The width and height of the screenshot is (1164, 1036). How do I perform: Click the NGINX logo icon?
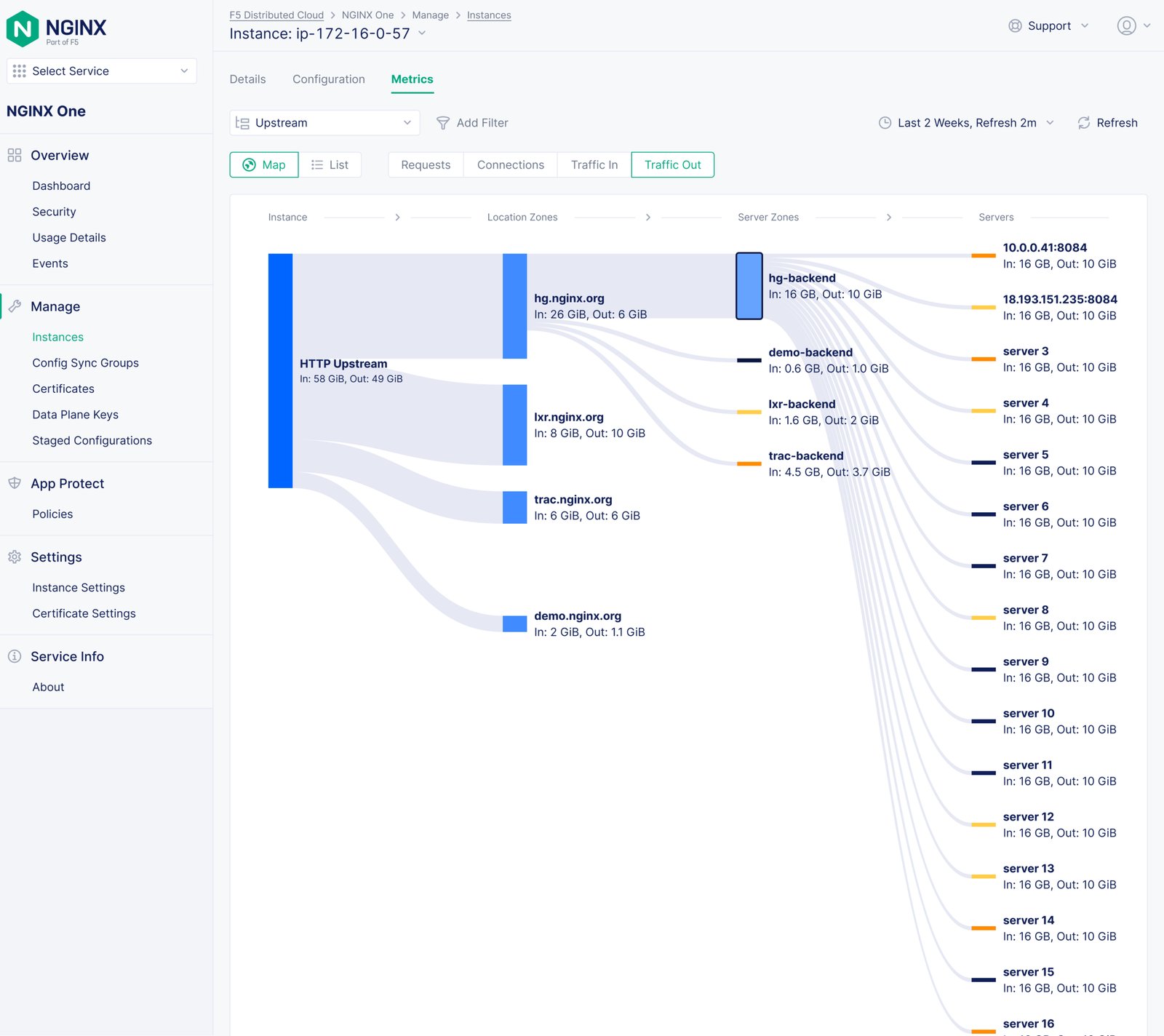[x=23, y=29]
